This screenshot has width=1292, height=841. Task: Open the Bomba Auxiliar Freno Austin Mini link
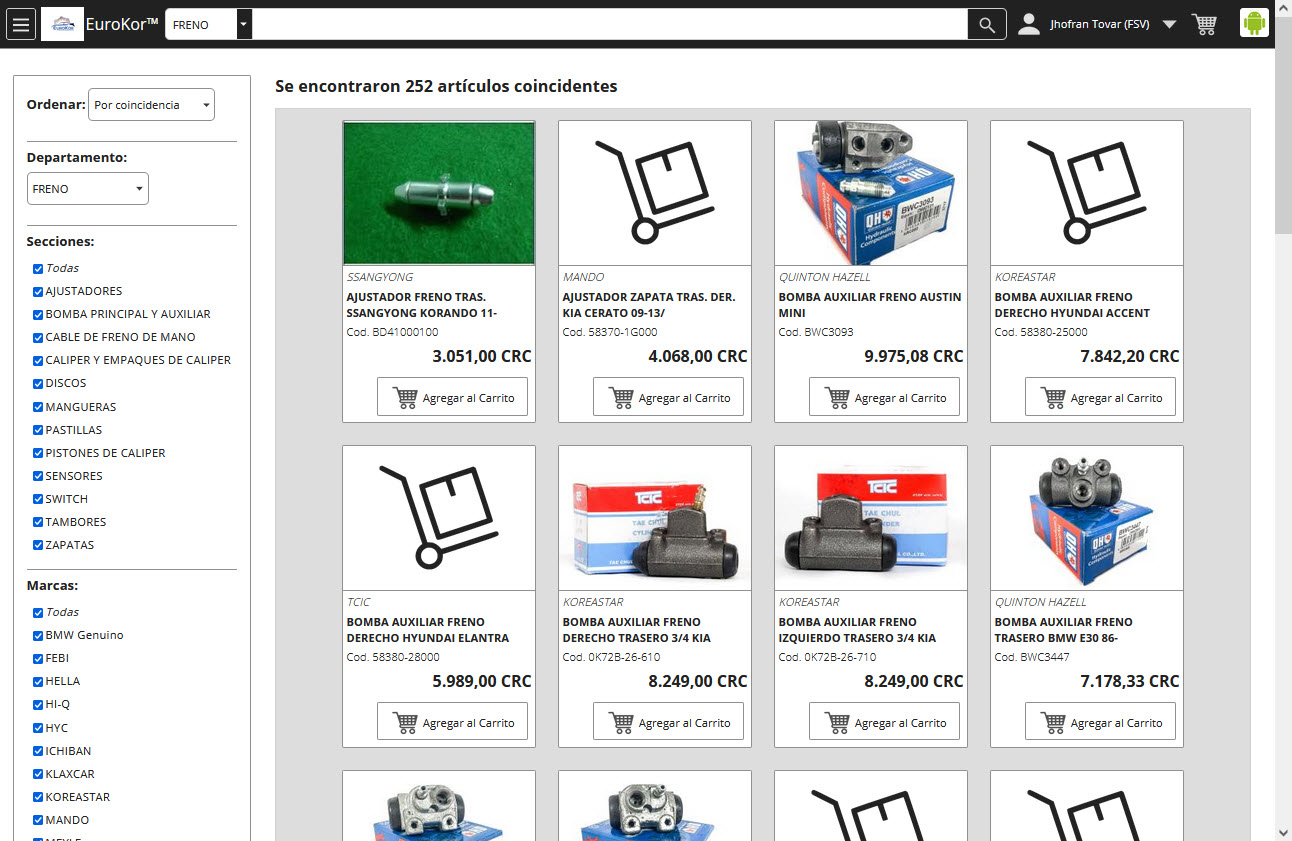pos(869,305)
